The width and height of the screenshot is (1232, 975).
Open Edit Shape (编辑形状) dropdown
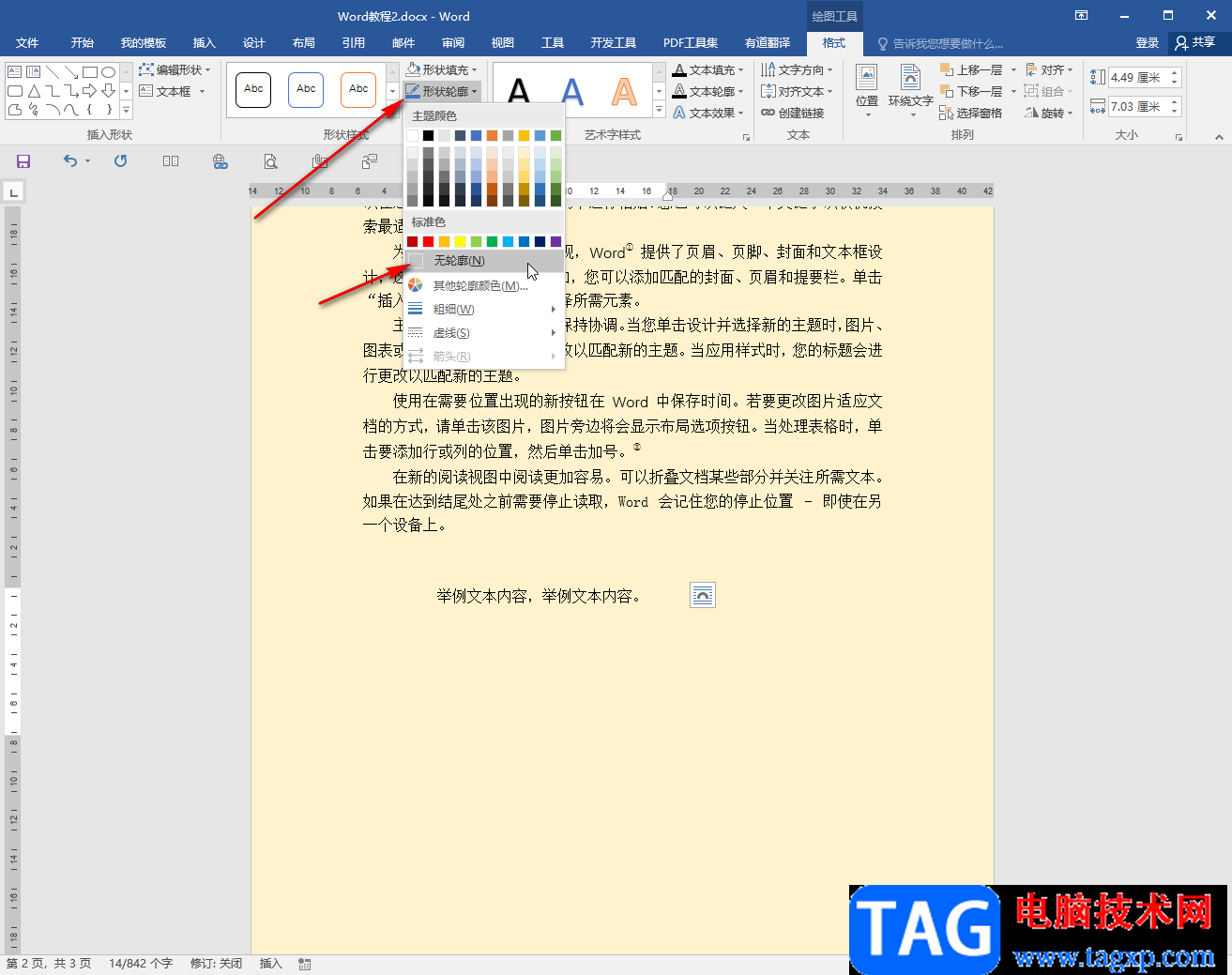click(x=175, y=69)
